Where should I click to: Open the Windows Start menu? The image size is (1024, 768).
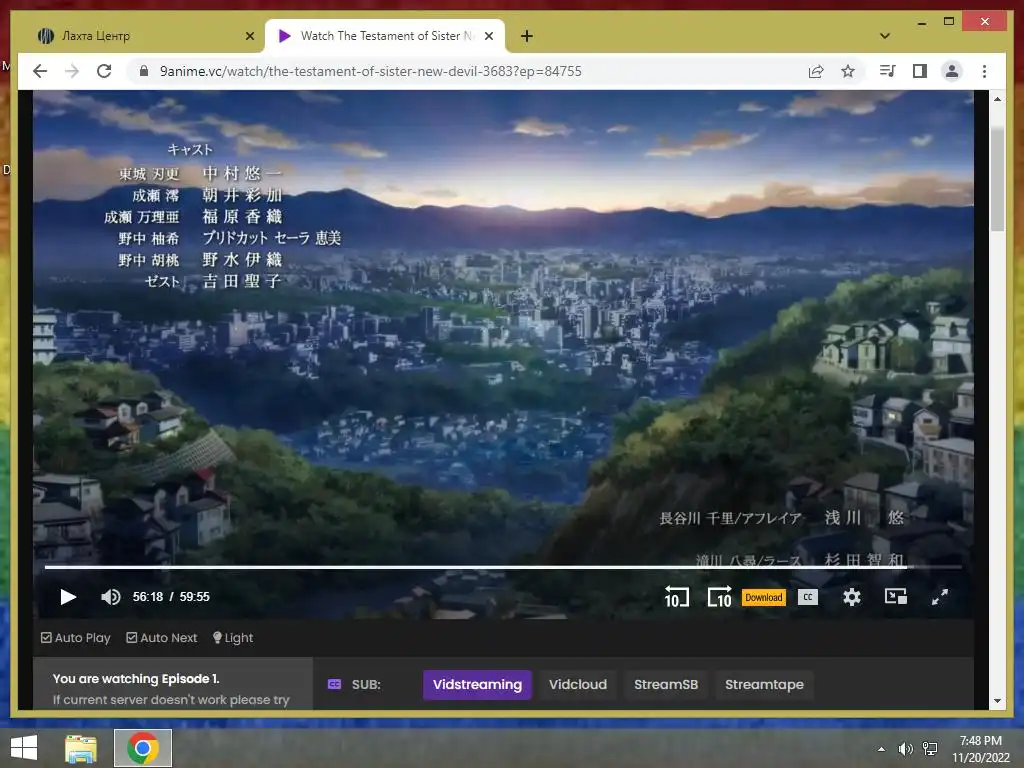[x=24, y=748]
